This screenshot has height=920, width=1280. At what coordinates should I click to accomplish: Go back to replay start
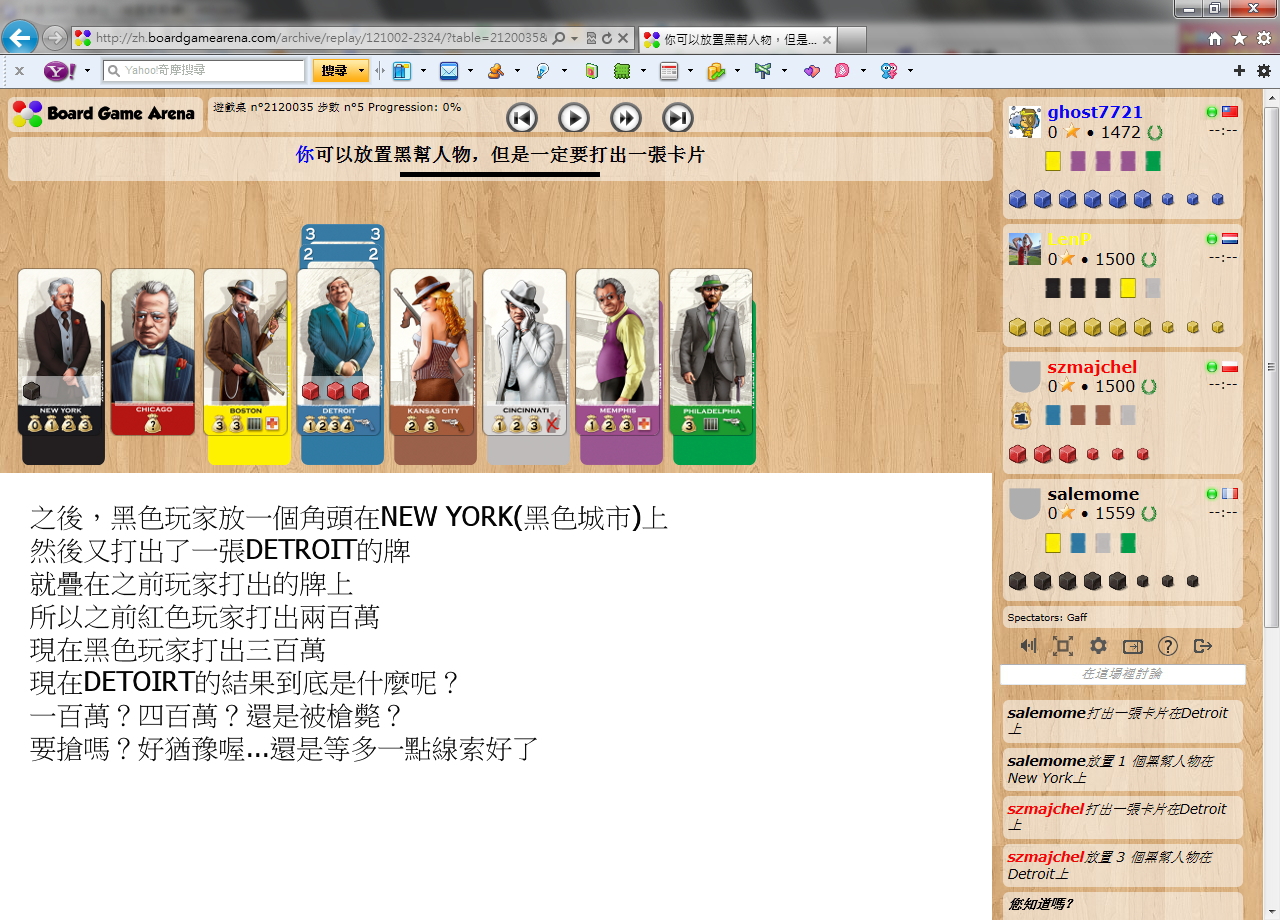[x=522, y=118]
